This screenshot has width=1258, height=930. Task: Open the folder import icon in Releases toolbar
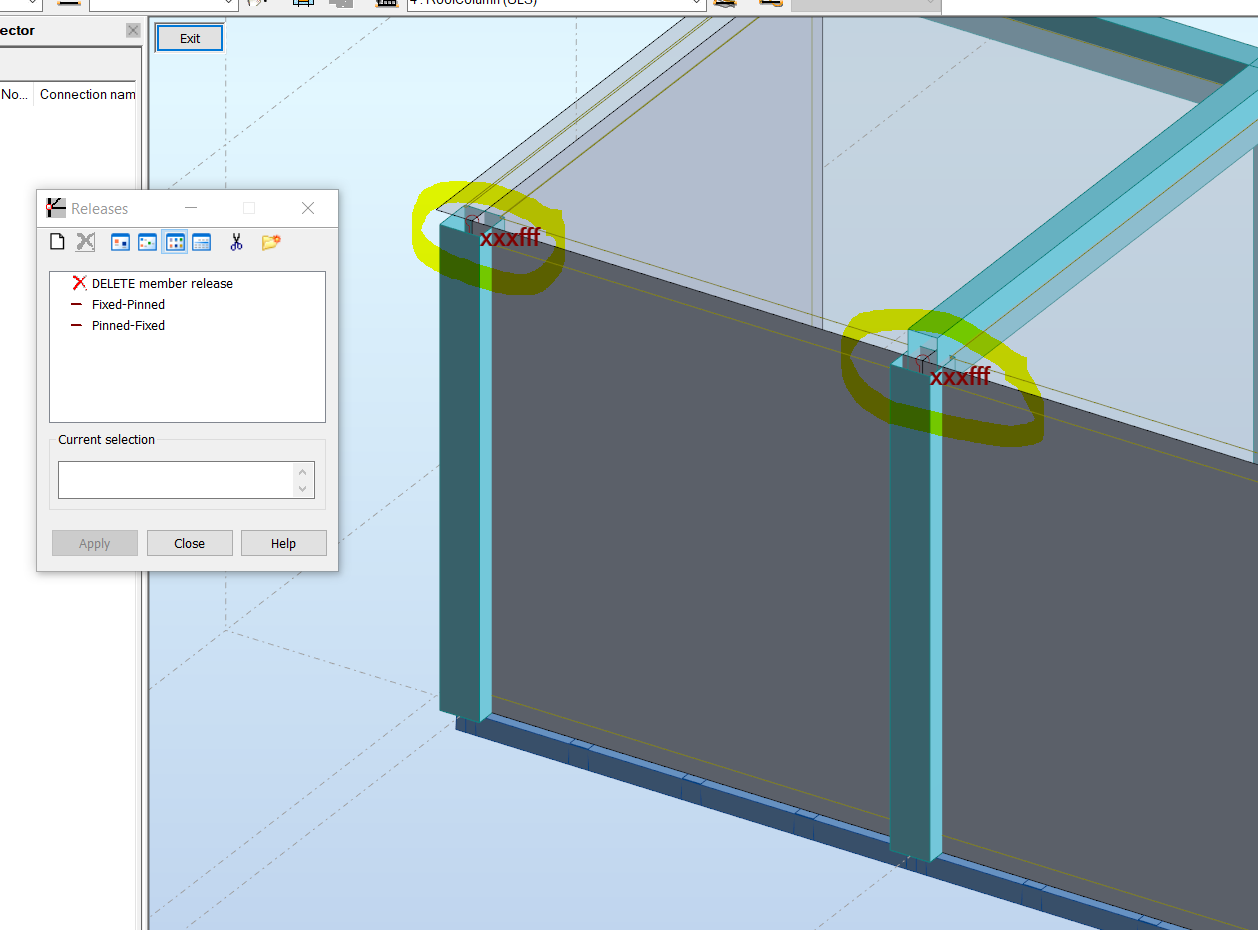coord(270,241)
